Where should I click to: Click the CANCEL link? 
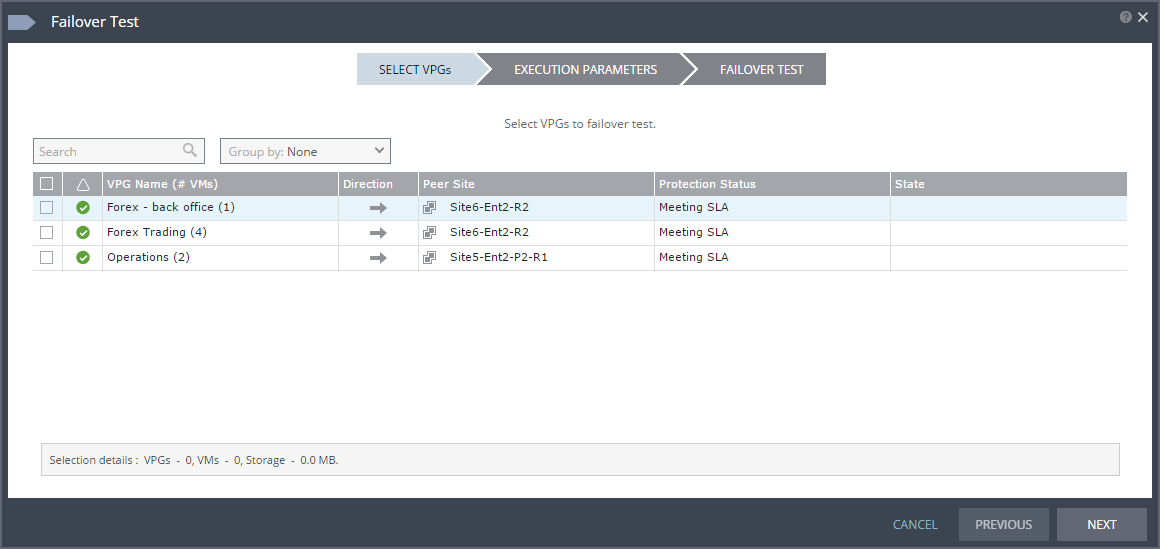pos(915,525)
